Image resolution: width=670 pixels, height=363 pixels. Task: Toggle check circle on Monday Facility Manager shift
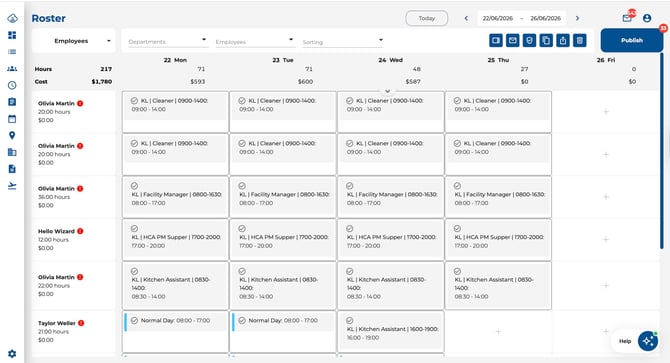click(x=134, y=186)
